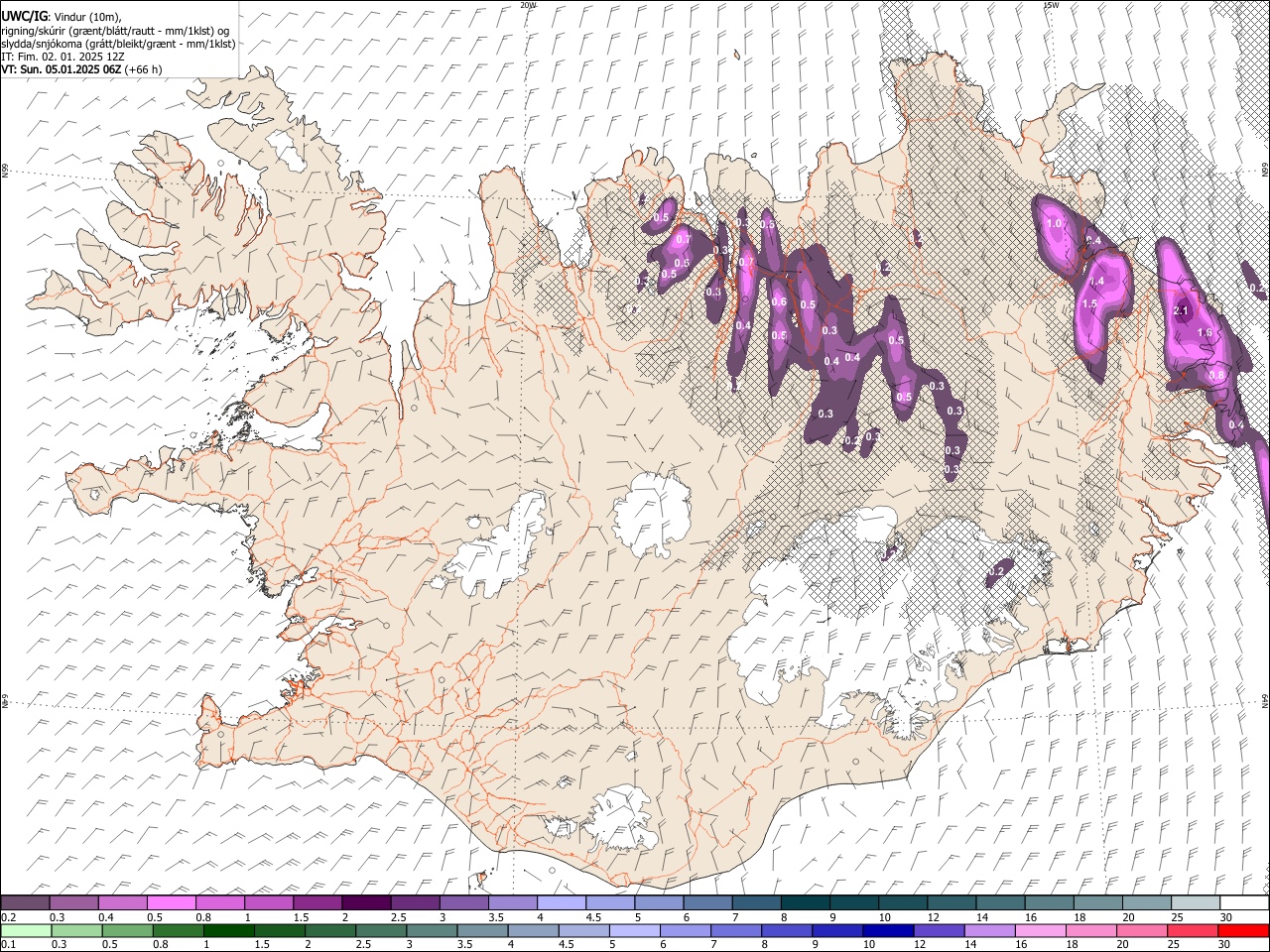1270x952 pixels.
Task: Click the darkest green 1 mm rain swatch
Action: [228, 931]
